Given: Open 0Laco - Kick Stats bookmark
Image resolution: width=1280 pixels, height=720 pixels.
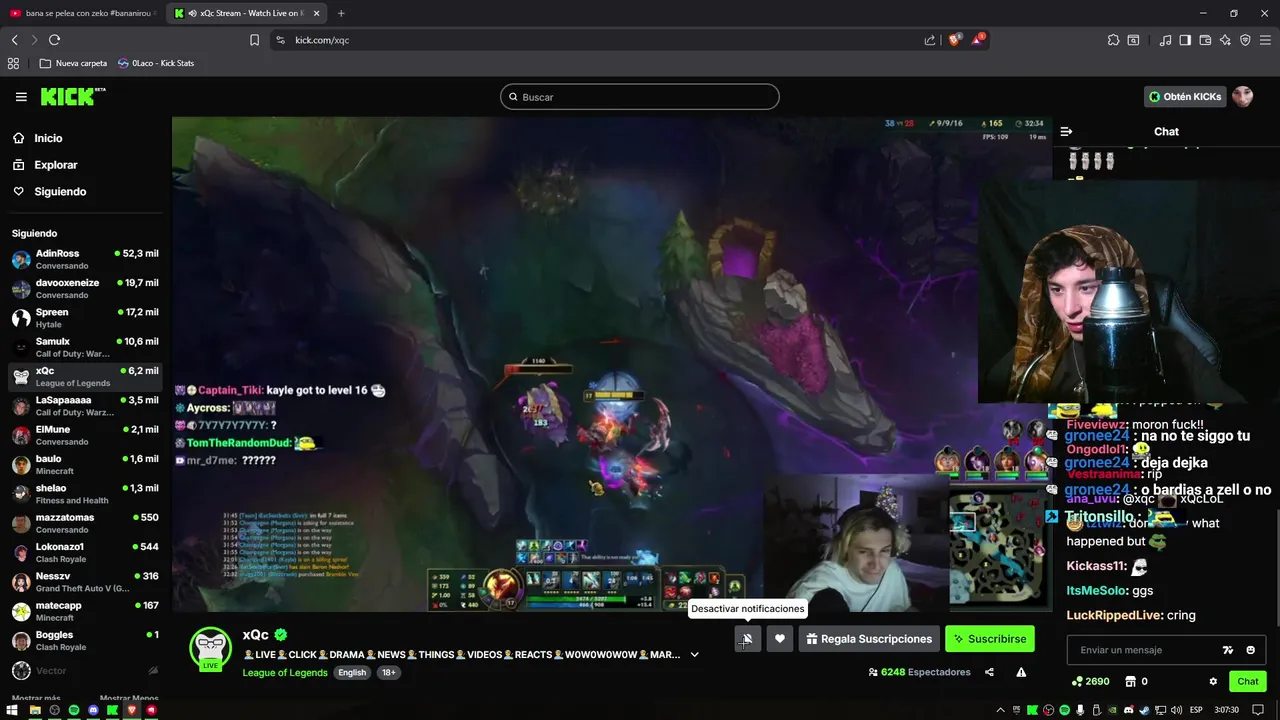Looking at the screenshot, I should 156,63.
